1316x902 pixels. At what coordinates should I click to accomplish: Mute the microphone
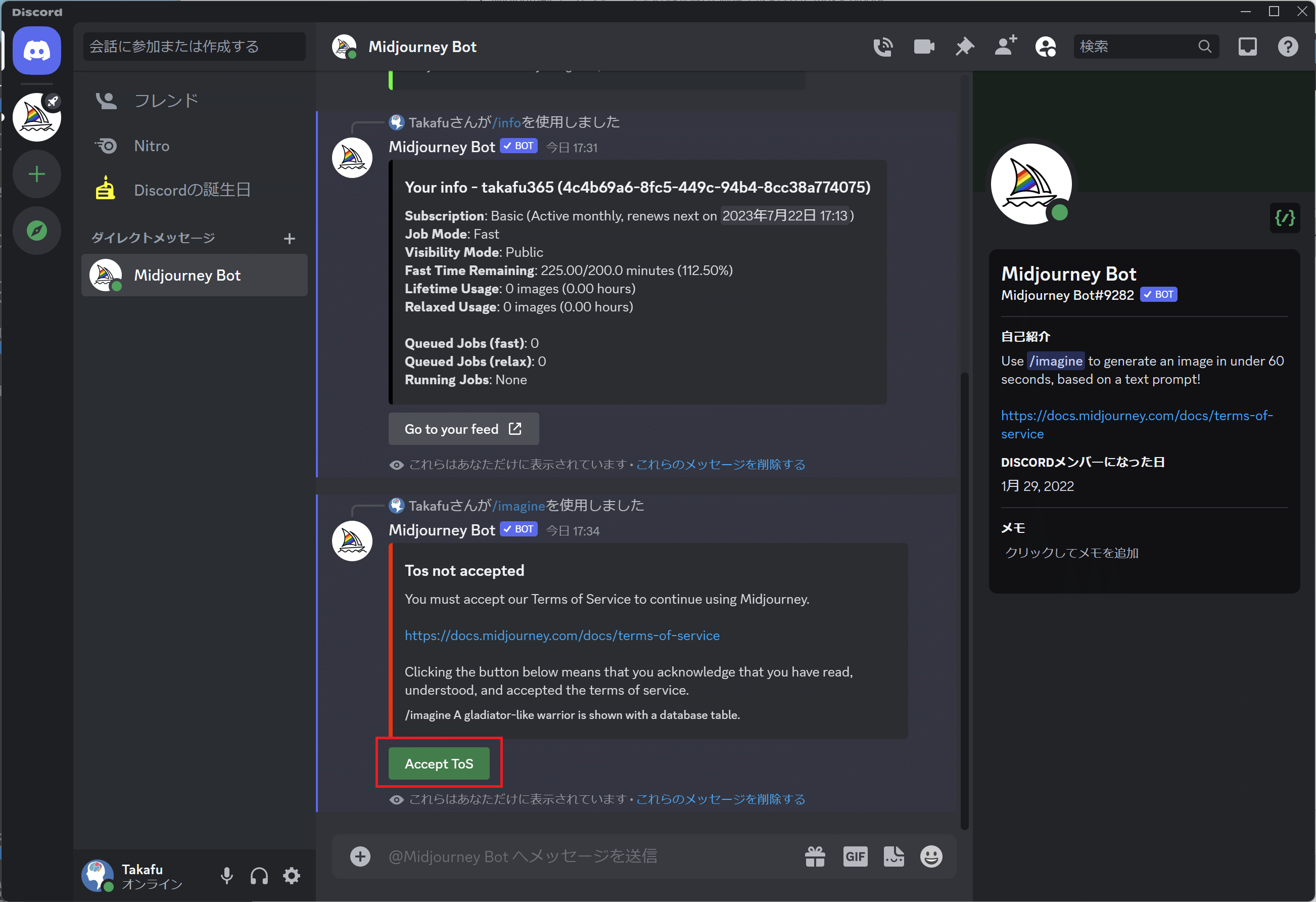[226, 875]
